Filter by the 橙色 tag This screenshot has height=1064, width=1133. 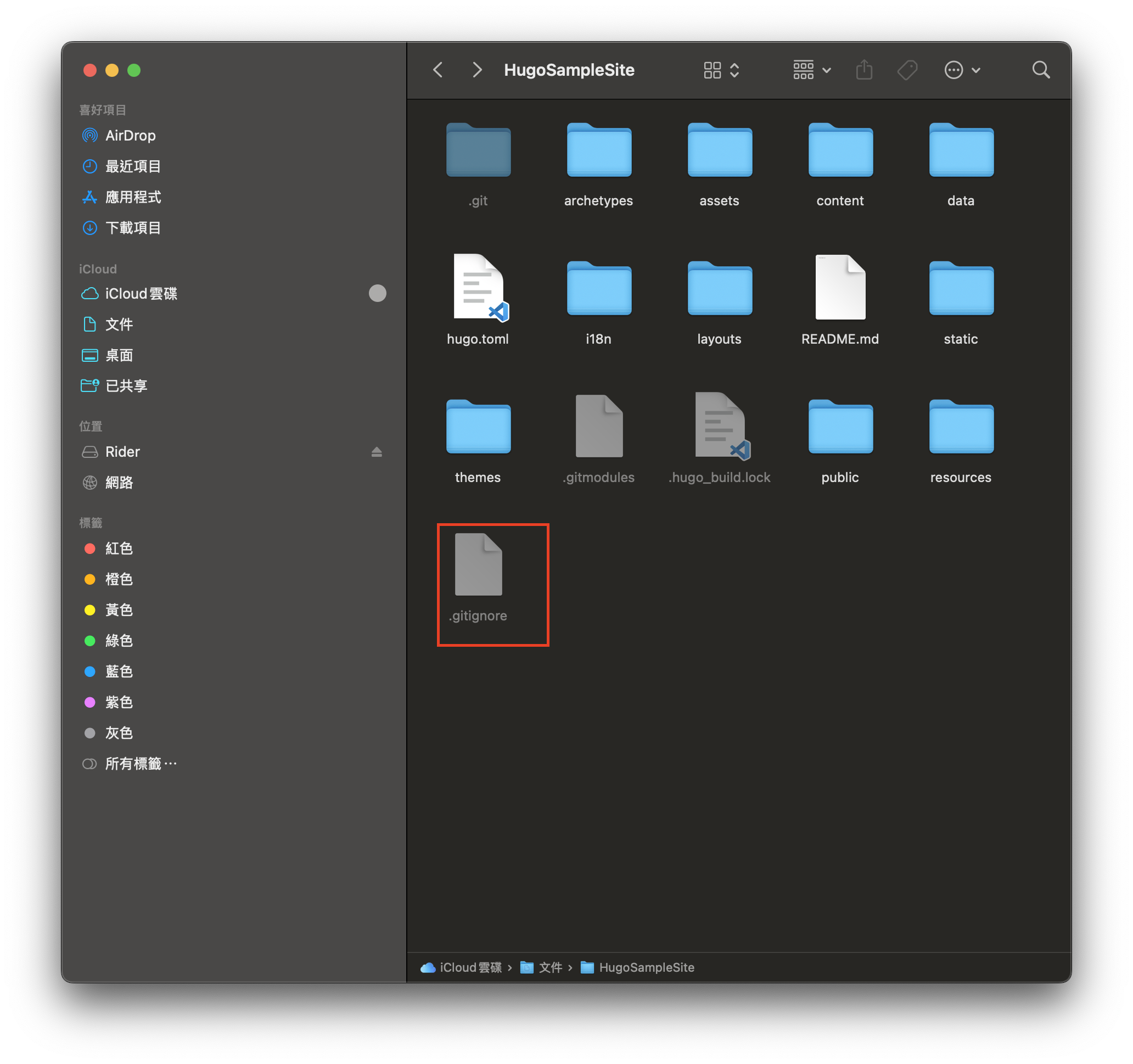tap(234, 579)
